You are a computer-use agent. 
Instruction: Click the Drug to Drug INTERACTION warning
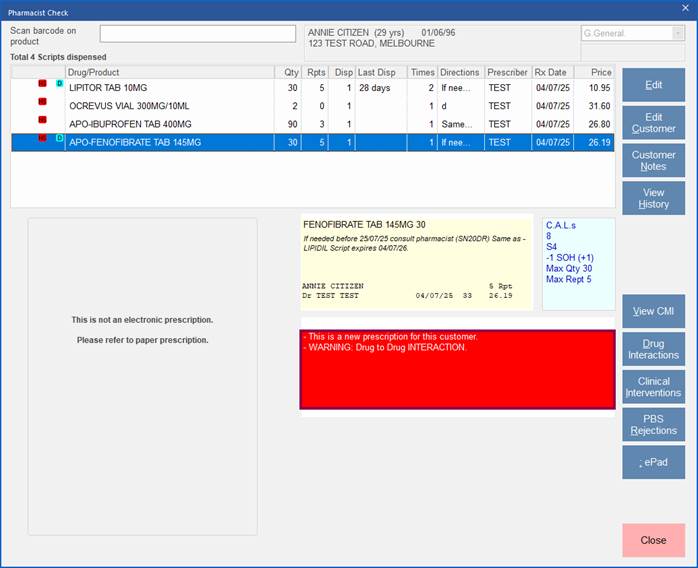pos(386,347)
